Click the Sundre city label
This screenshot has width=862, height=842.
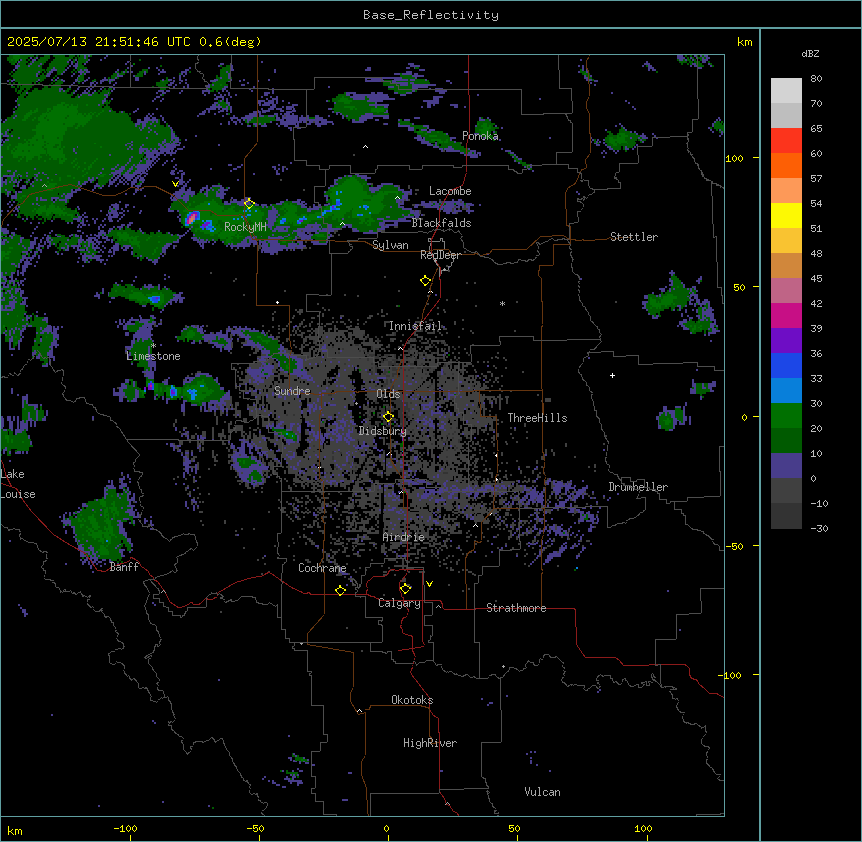(292, 391)
